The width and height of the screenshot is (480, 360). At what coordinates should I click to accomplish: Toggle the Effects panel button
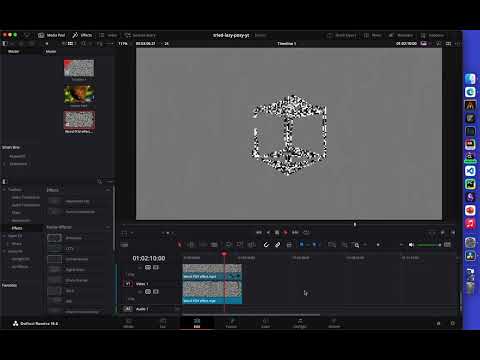(82, 35)
